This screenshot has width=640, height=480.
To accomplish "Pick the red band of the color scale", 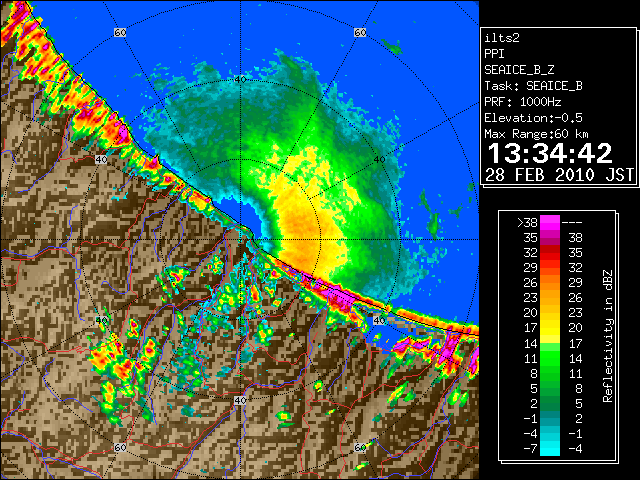I will (550, 252).
